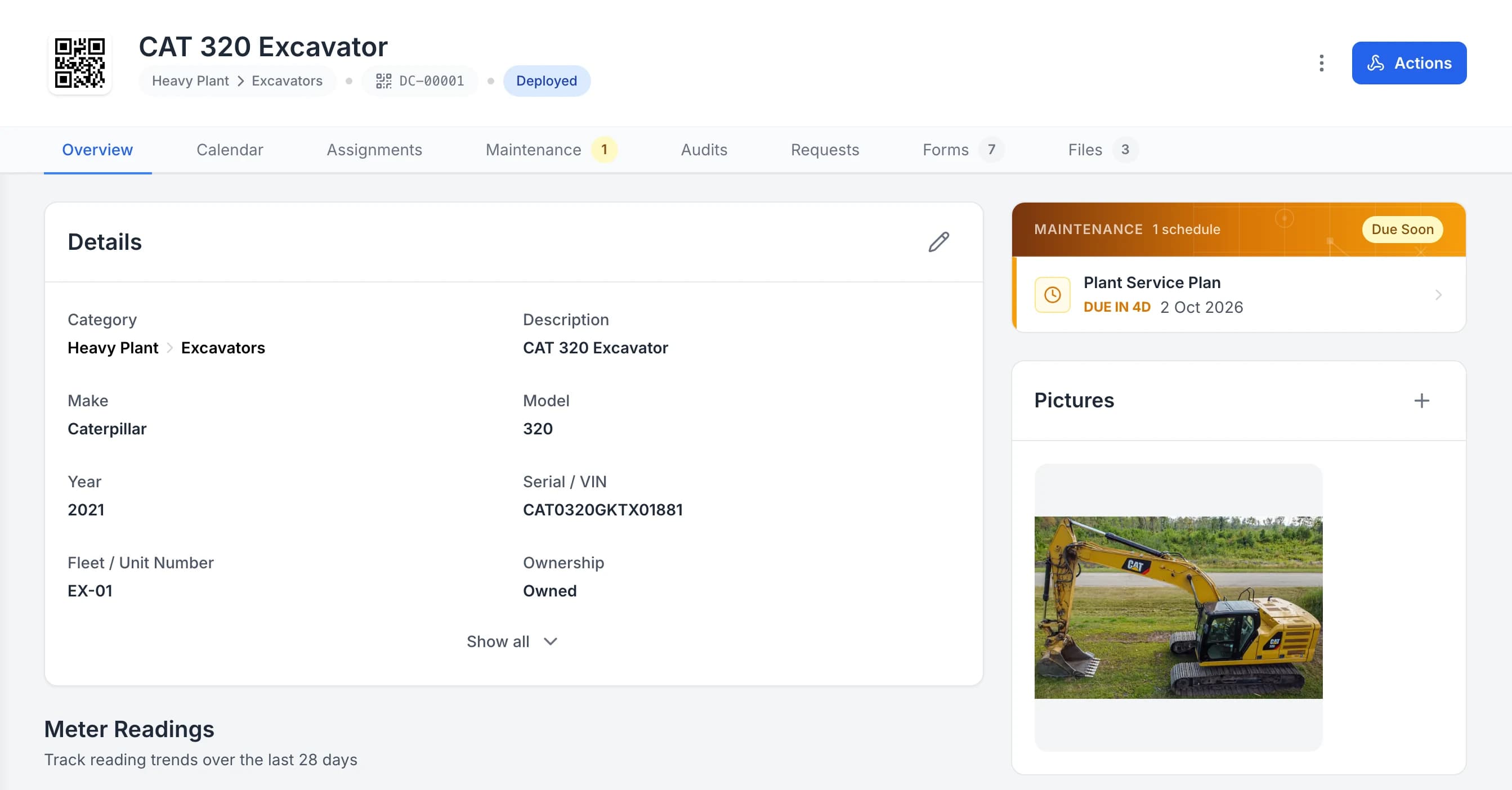Click the Due Soon badge
This screenshot has height=790, width=1512.
pyautogui.click(x=1402, y=230)
